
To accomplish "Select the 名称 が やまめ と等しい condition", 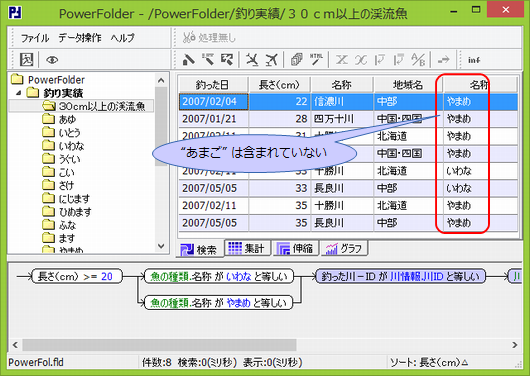I will click(218, 303).
